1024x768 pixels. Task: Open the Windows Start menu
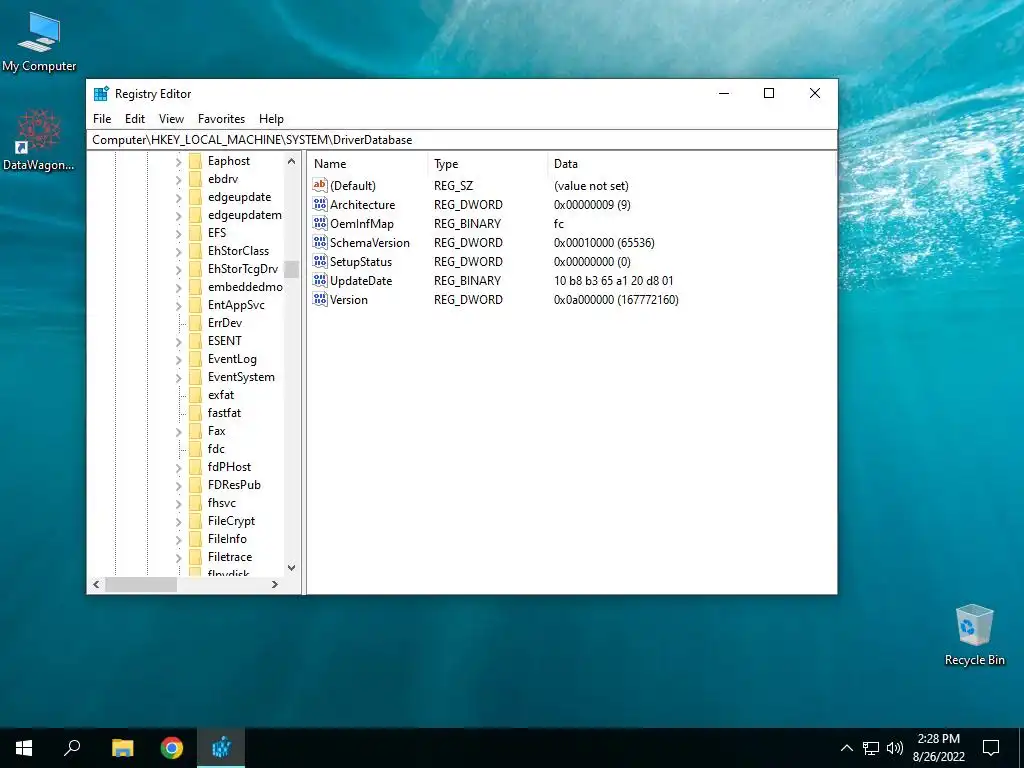(24, 748)
